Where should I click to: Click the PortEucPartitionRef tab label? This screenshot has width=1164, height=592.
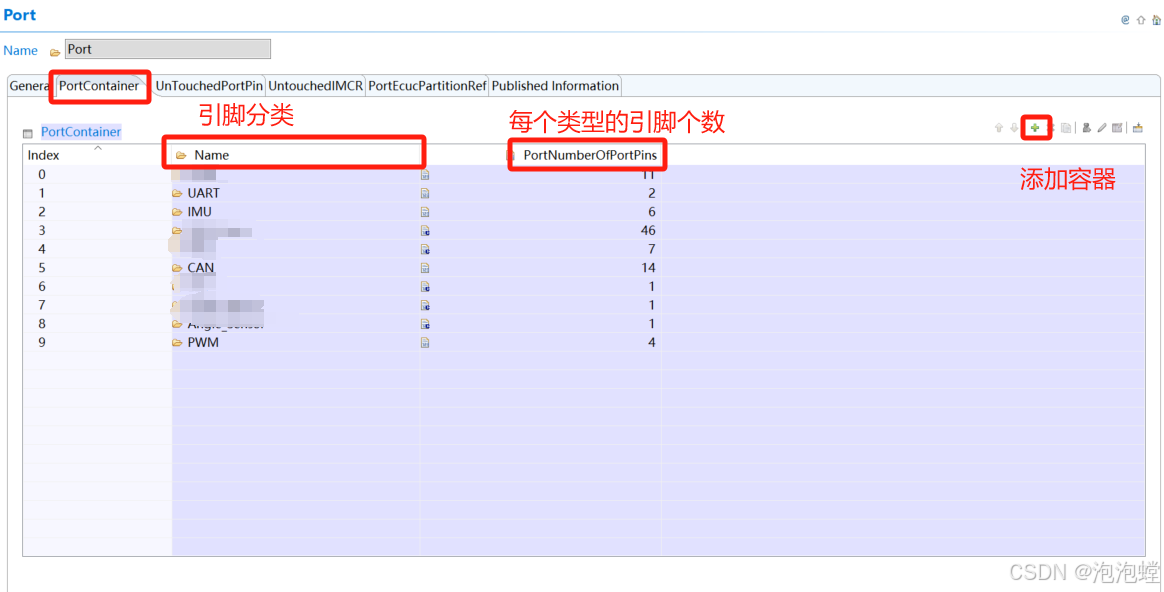coord(427,86)
